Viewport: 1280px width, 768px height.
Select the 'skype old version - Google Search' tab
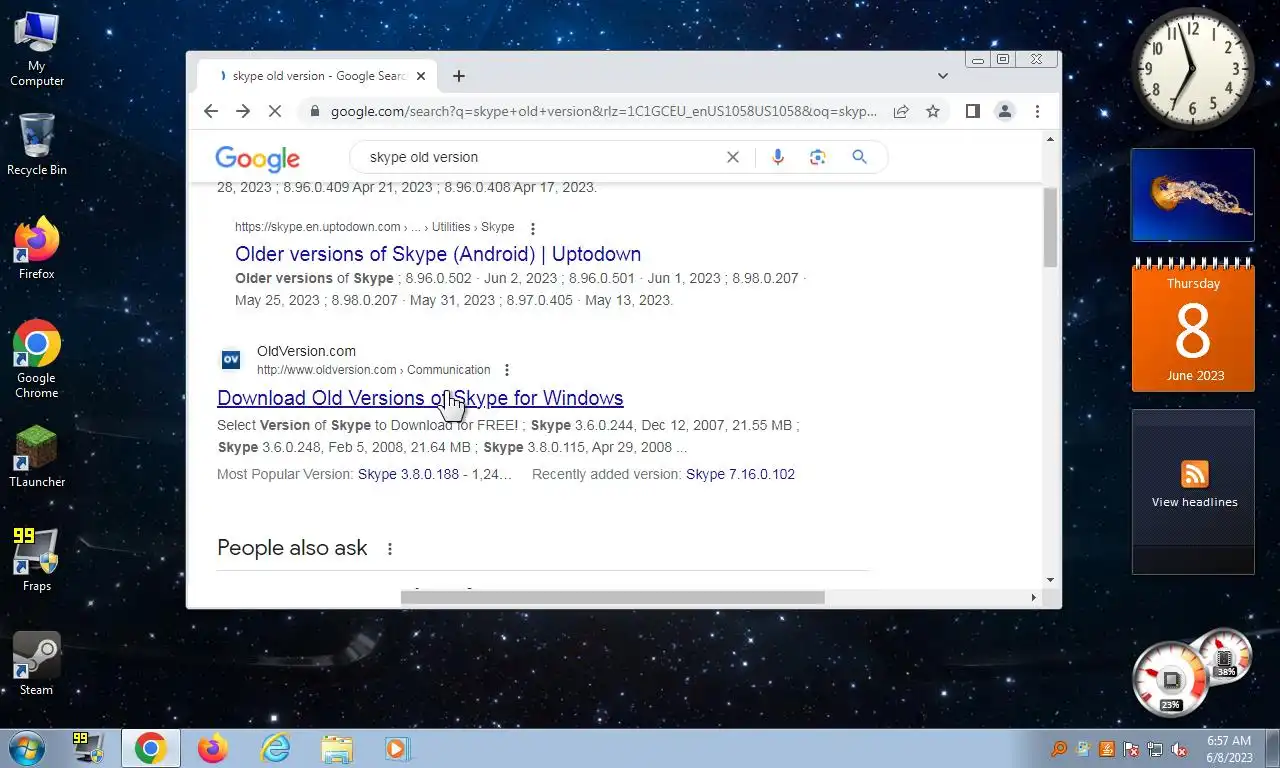click(x=316, y=76)
